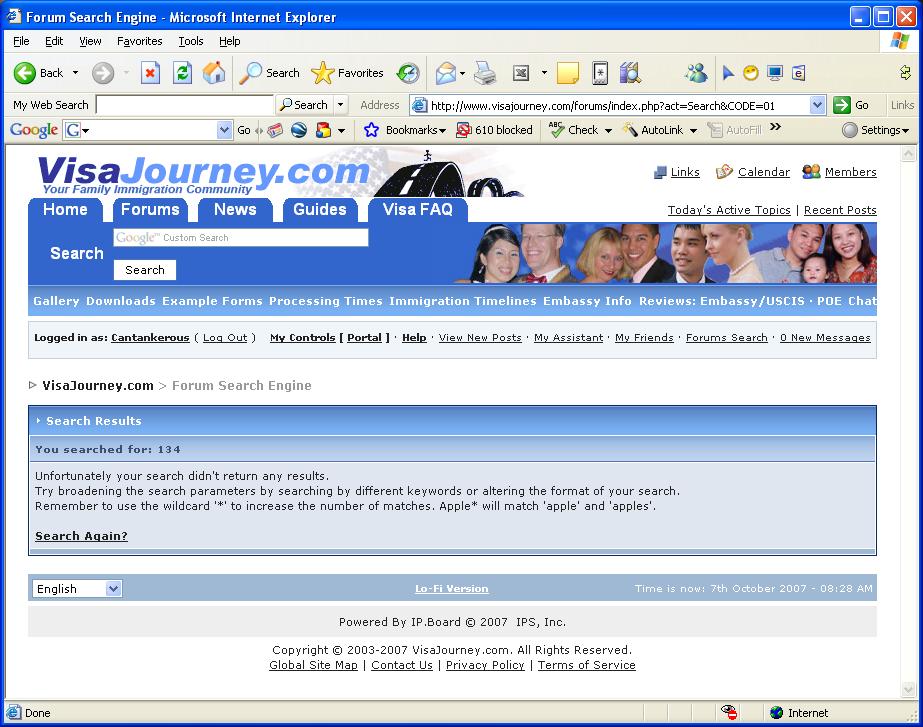Click the My Web Search text box
This screenshot has width=923, height=727.
coord(185,105)
